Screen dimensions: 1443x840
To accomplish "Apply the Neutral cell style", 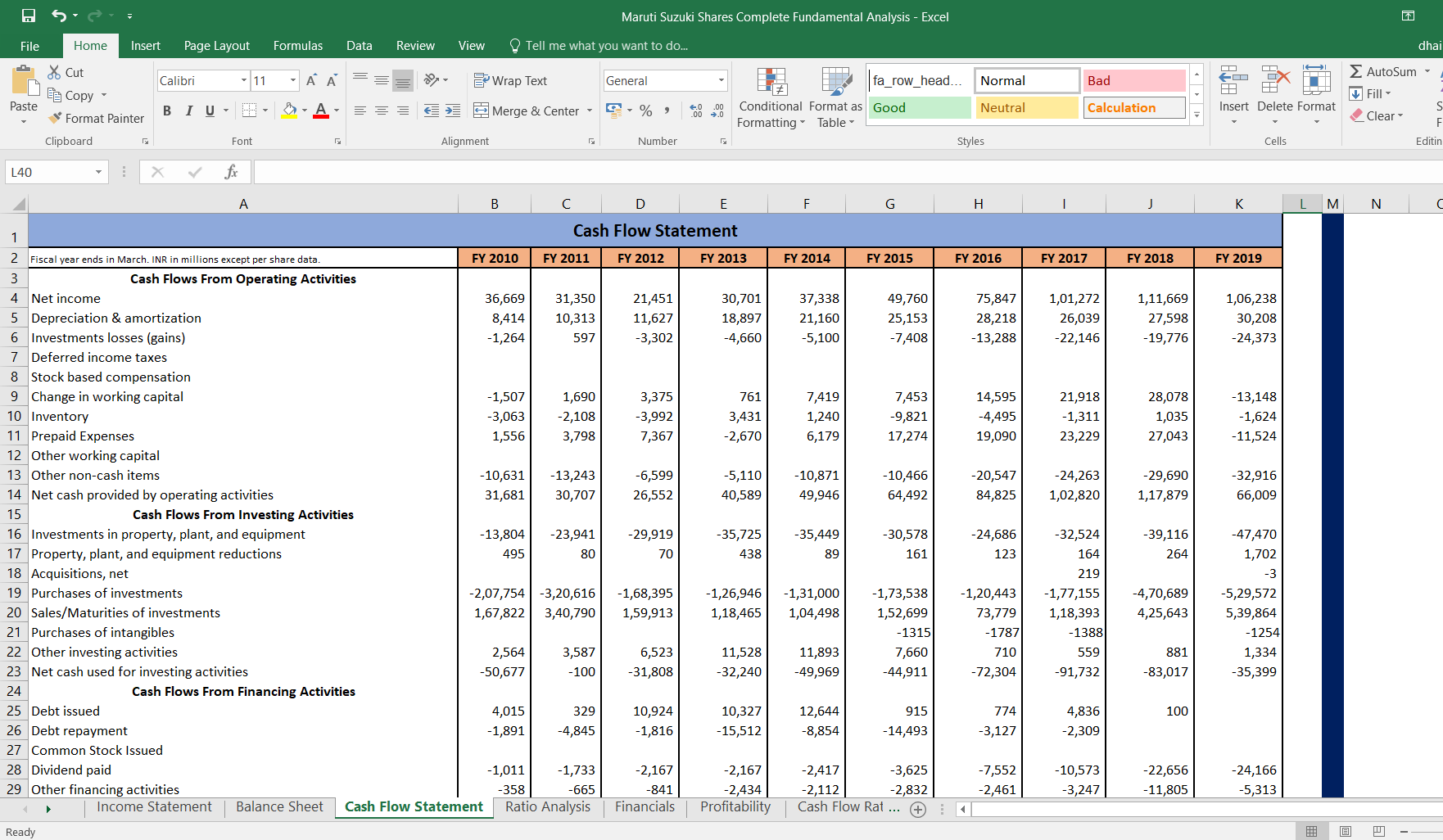I will [x=1027, y=107].
